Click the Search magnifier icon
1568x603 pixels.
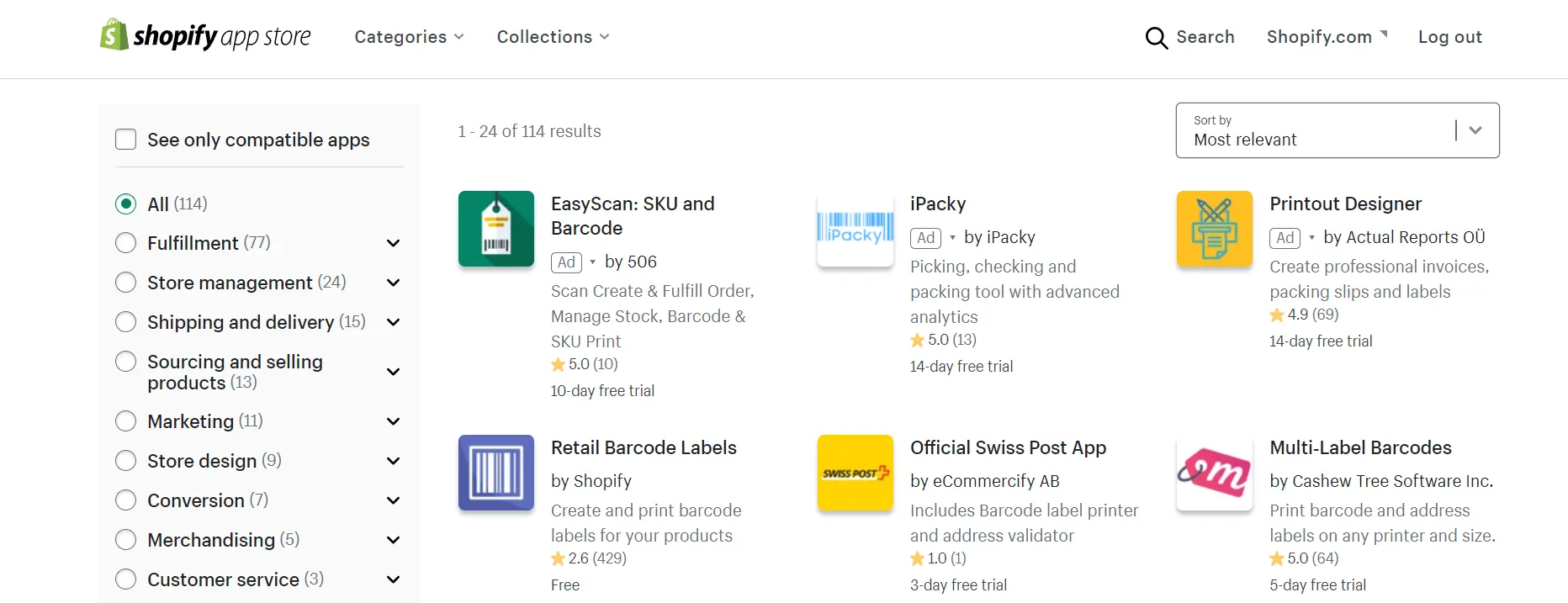(x=1157, y=38)
